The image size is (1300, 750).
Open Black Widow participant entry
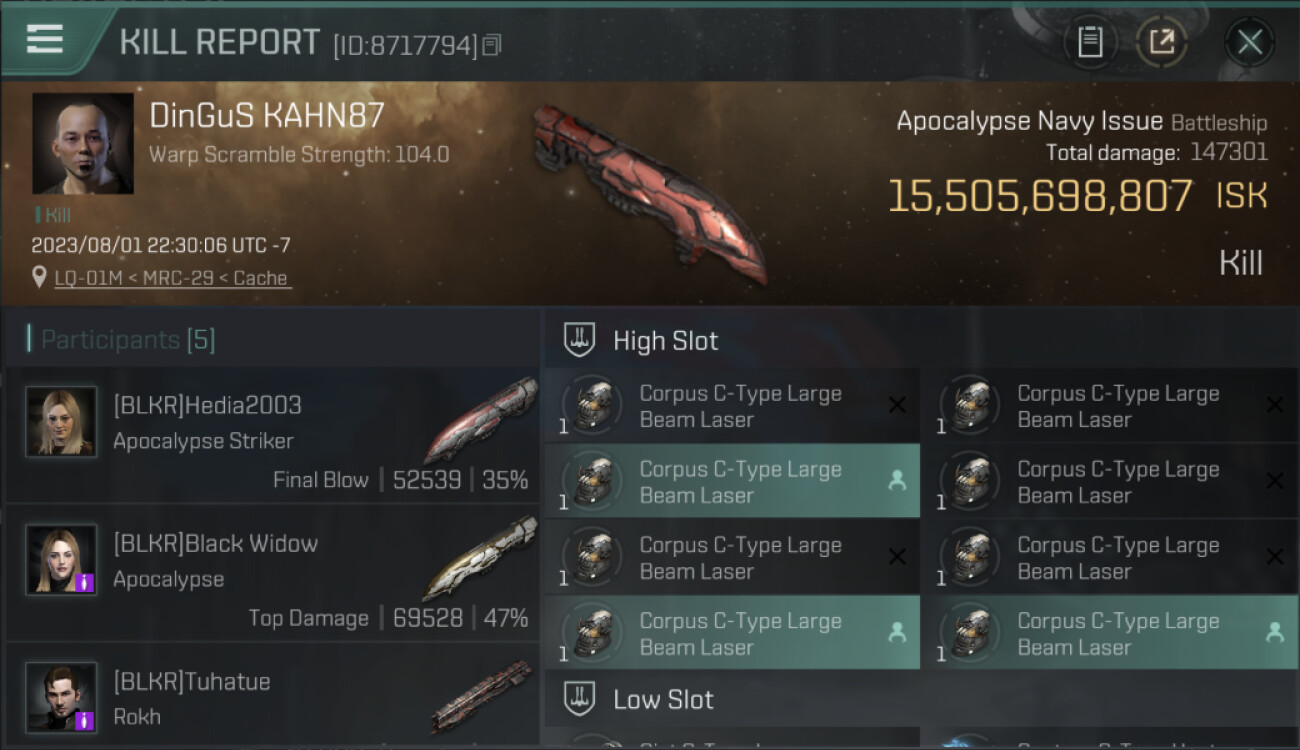(273, 573)
